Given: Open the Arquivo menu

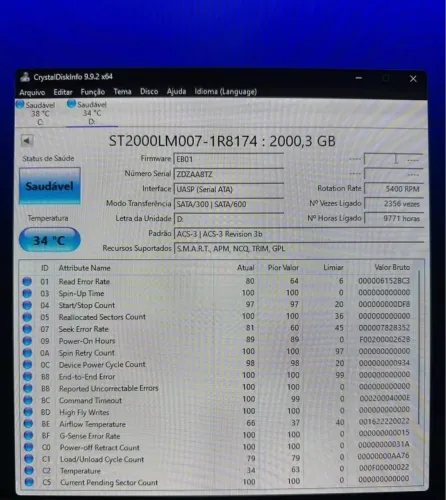Looking at the screenshot, I should (x=32, y=92).
